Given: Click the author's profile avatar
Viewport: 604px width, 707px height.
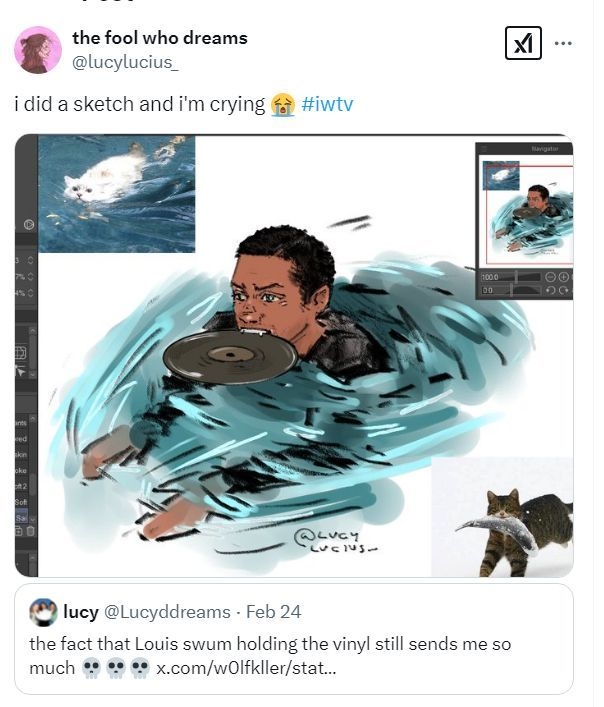Looking at the screenshot, I should (38, 49).
